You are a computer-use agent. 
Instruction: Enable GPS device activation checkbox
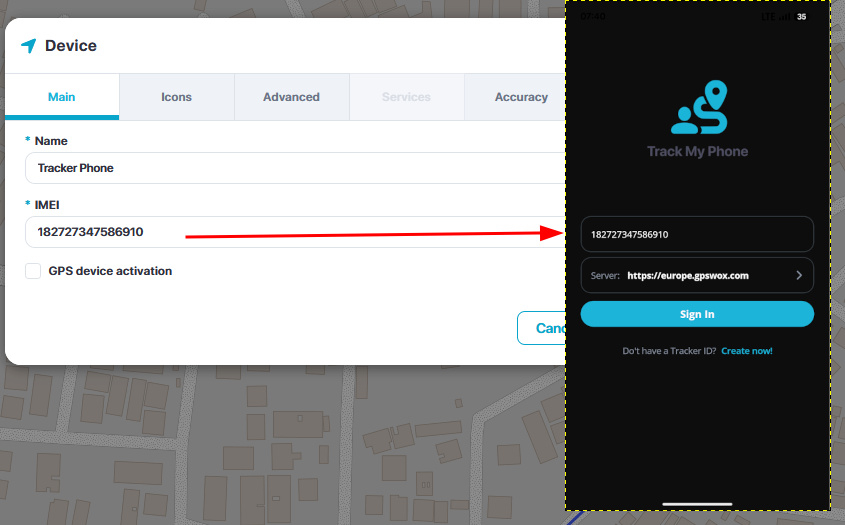point(33,271)
